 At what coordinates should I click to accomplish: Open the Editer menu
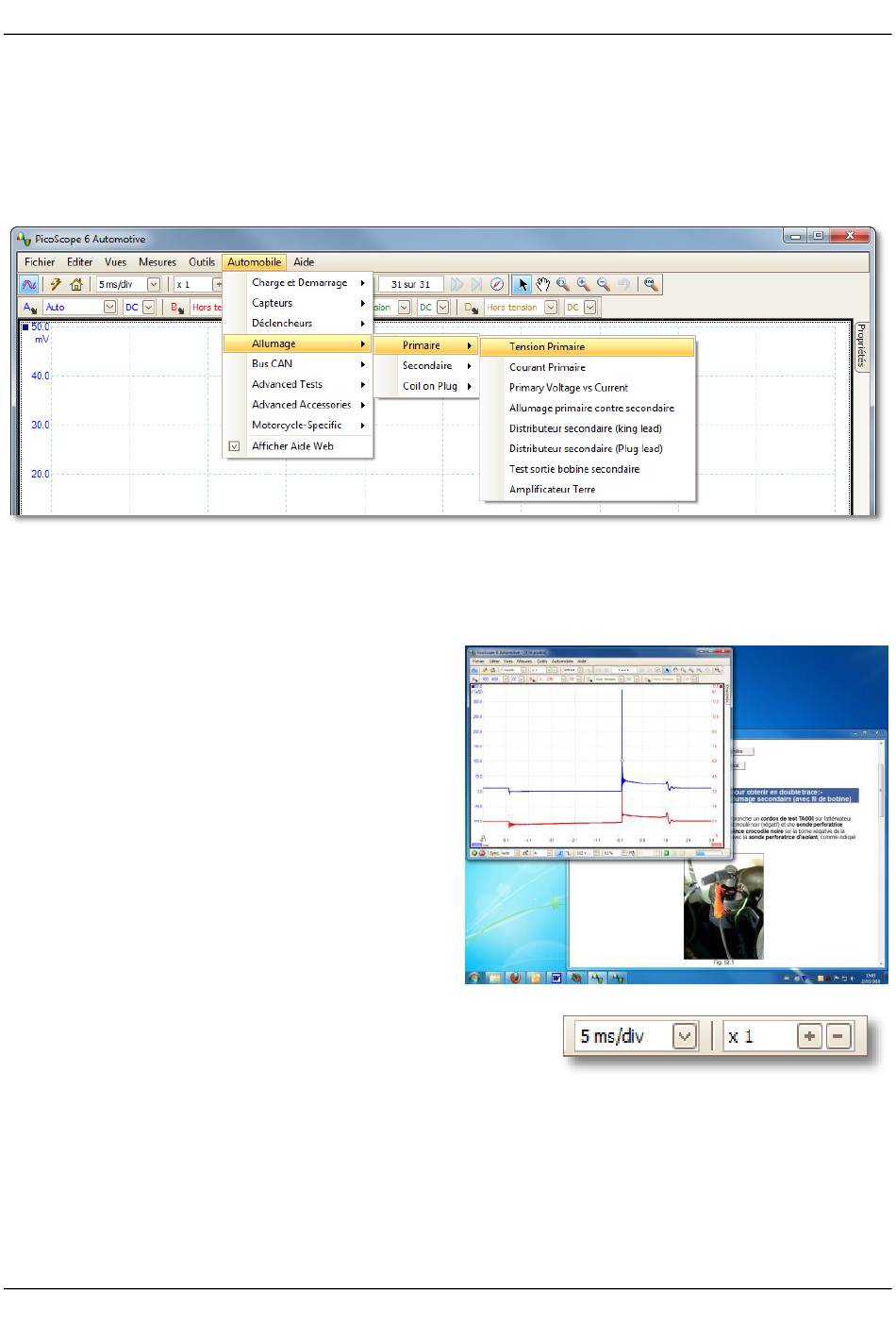pyautogui.click(x=80, y=262)
